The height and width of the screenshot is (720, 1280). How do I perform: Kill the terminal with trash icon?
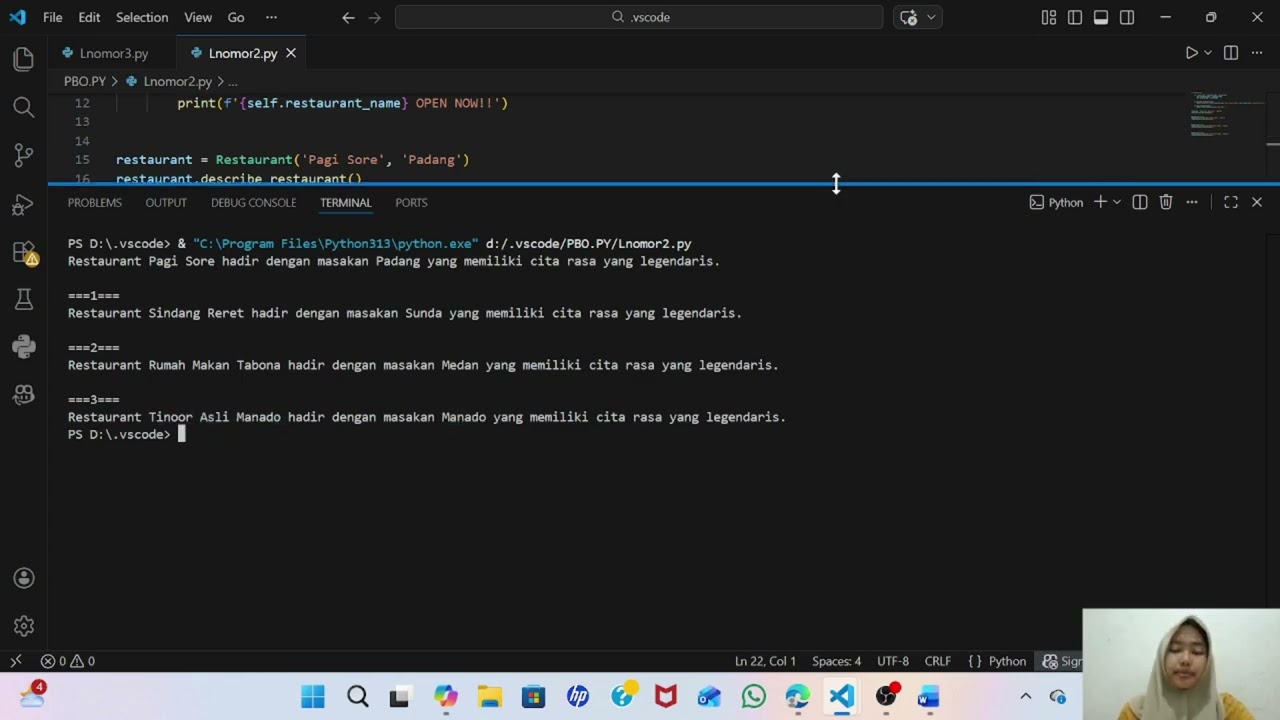point(1166,202)
